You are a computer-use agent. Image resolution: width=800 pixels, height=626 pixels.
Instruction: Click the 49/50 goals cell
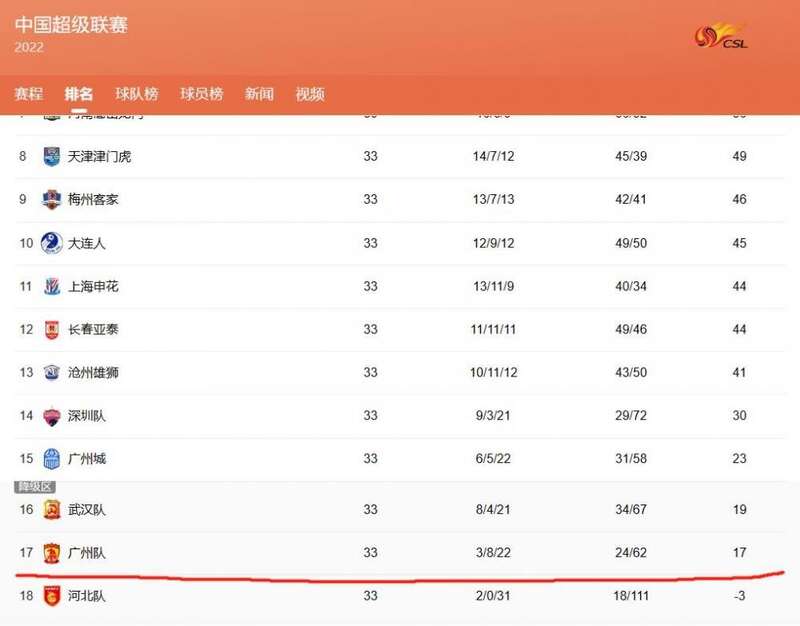pyautogui.click(x=631, y=243)
